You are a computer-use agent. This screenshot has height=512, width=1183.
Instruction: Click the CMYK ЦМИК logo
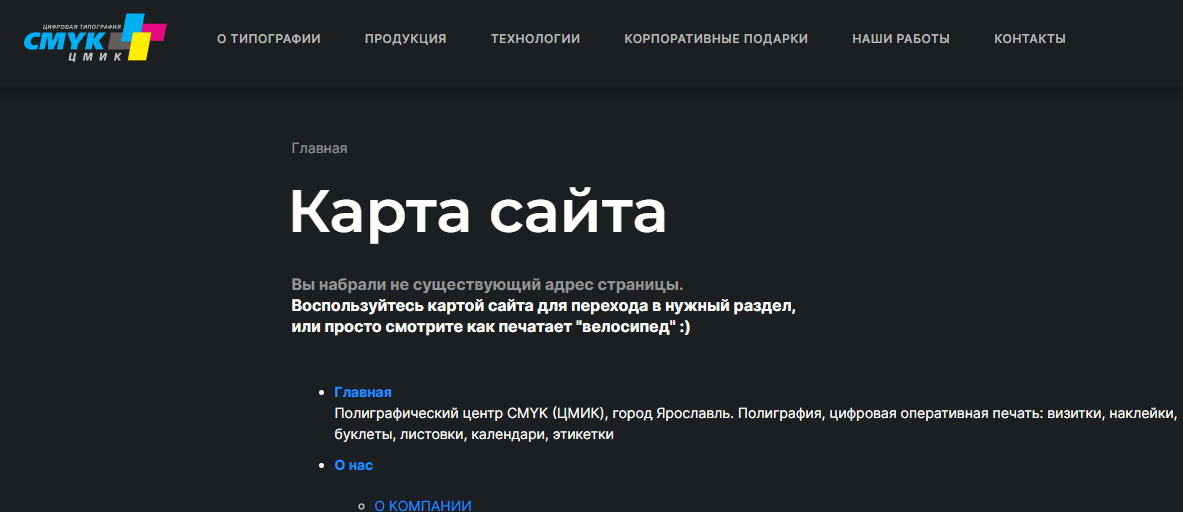(94, 38)
